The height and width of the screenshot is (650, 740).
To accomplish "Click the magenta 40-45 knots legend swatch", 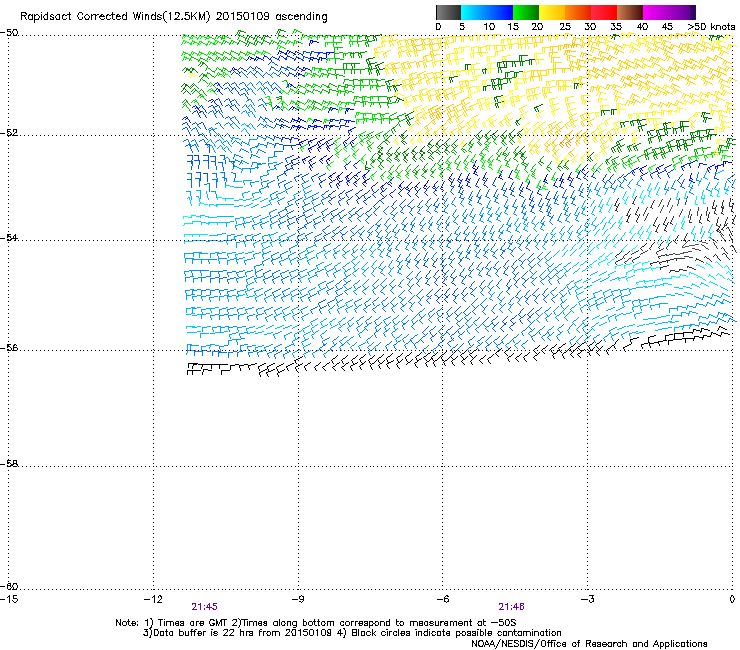I will tap(656, 12).
